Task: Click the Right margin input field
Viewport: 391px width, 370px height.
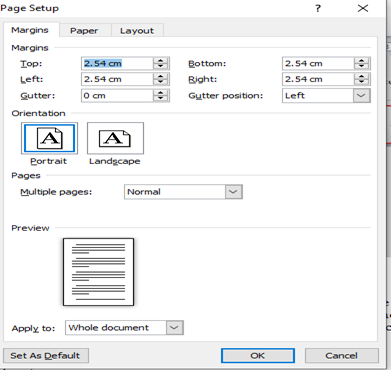Action: tap(318, 79)
